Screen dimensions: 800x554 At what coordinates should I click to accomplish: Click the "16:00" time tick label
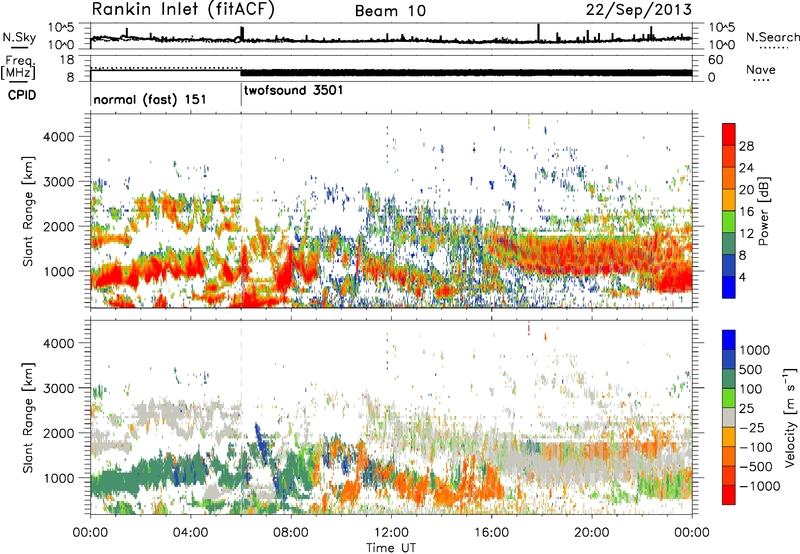coord(492,533)
